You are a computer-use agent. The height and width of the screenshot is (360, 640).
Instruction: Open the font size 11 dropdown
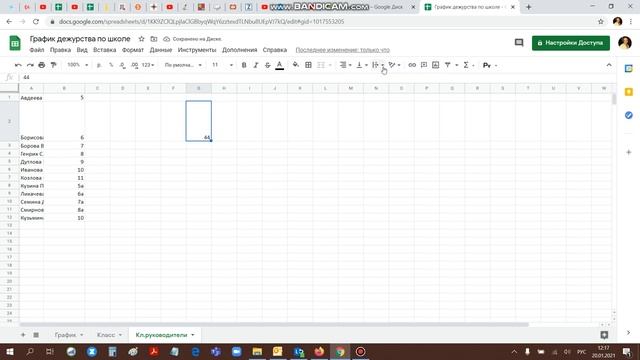tap(222, 65)
